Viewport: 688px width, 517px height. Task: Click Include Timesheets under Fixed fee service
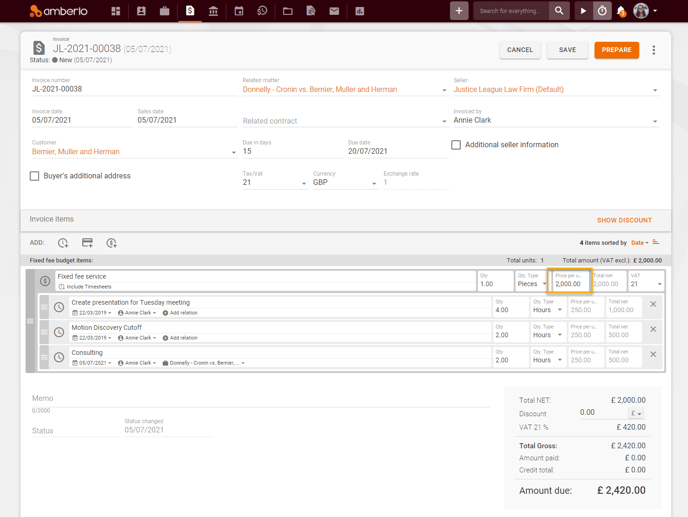pyautogui.click(x=86, y=287)
